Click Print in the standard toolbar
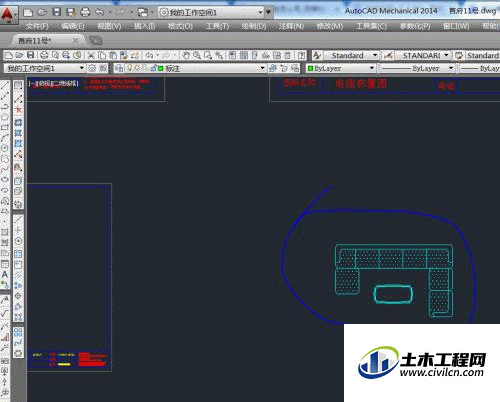 point(44,55)
